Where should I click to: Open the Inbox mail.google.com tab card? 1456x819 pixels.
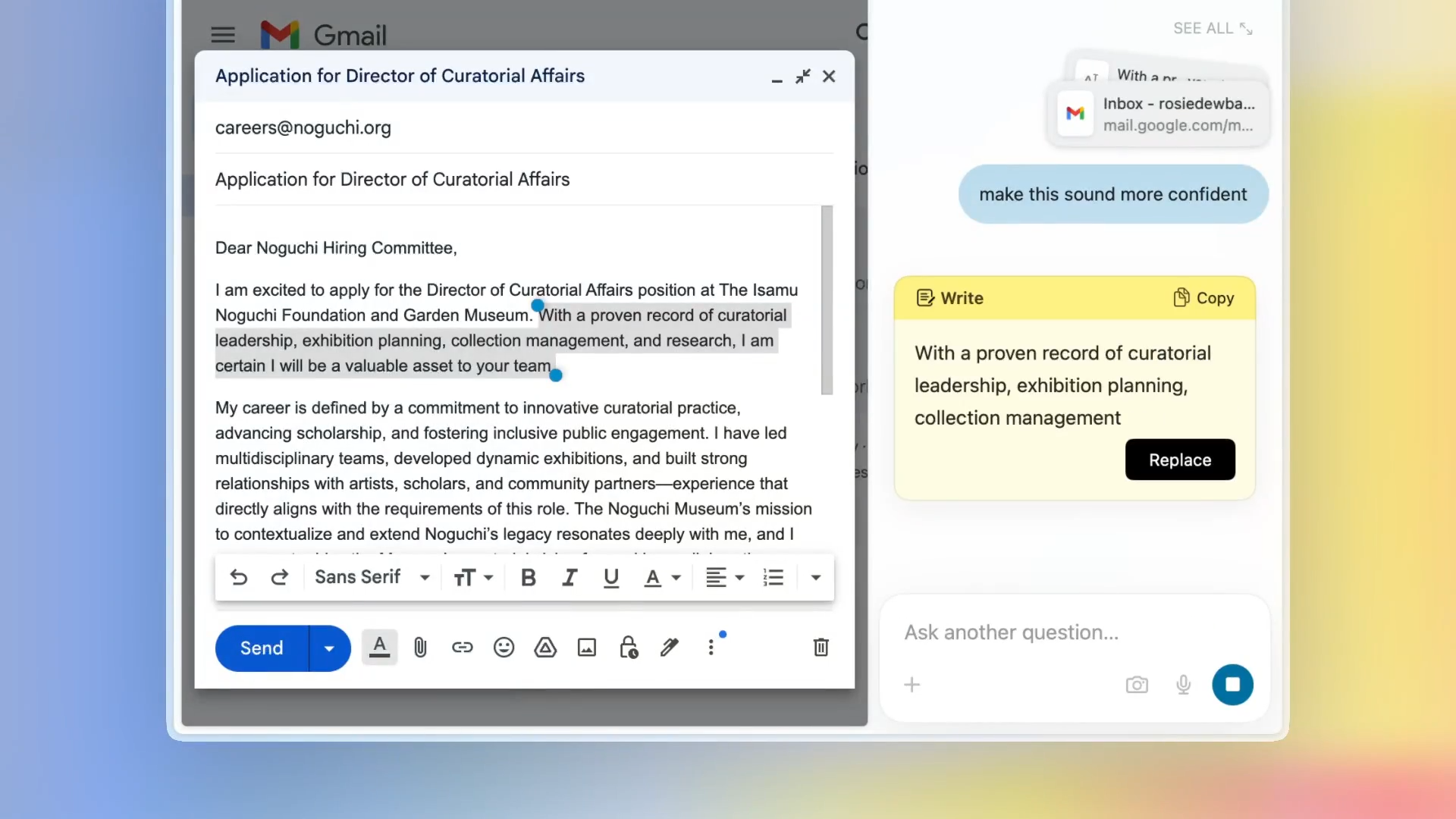coord(1158,115)
